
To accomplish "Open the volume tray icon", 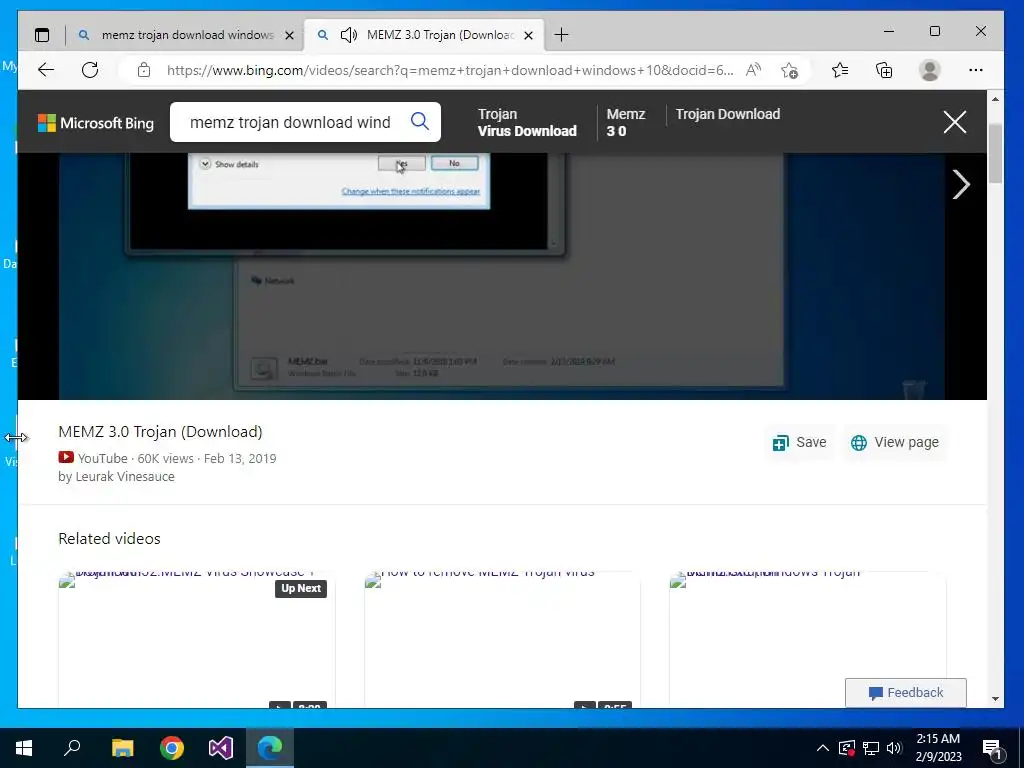I will pos(894,748).
